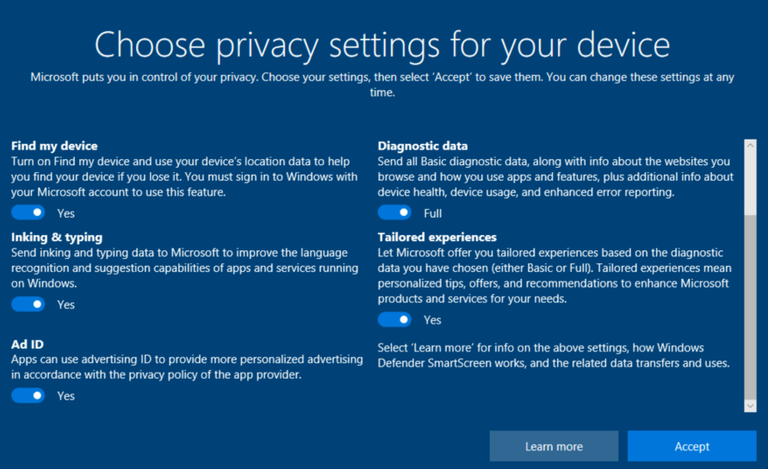
Task: Select the Tailored experiences heading
Action: tap(437, 237)
